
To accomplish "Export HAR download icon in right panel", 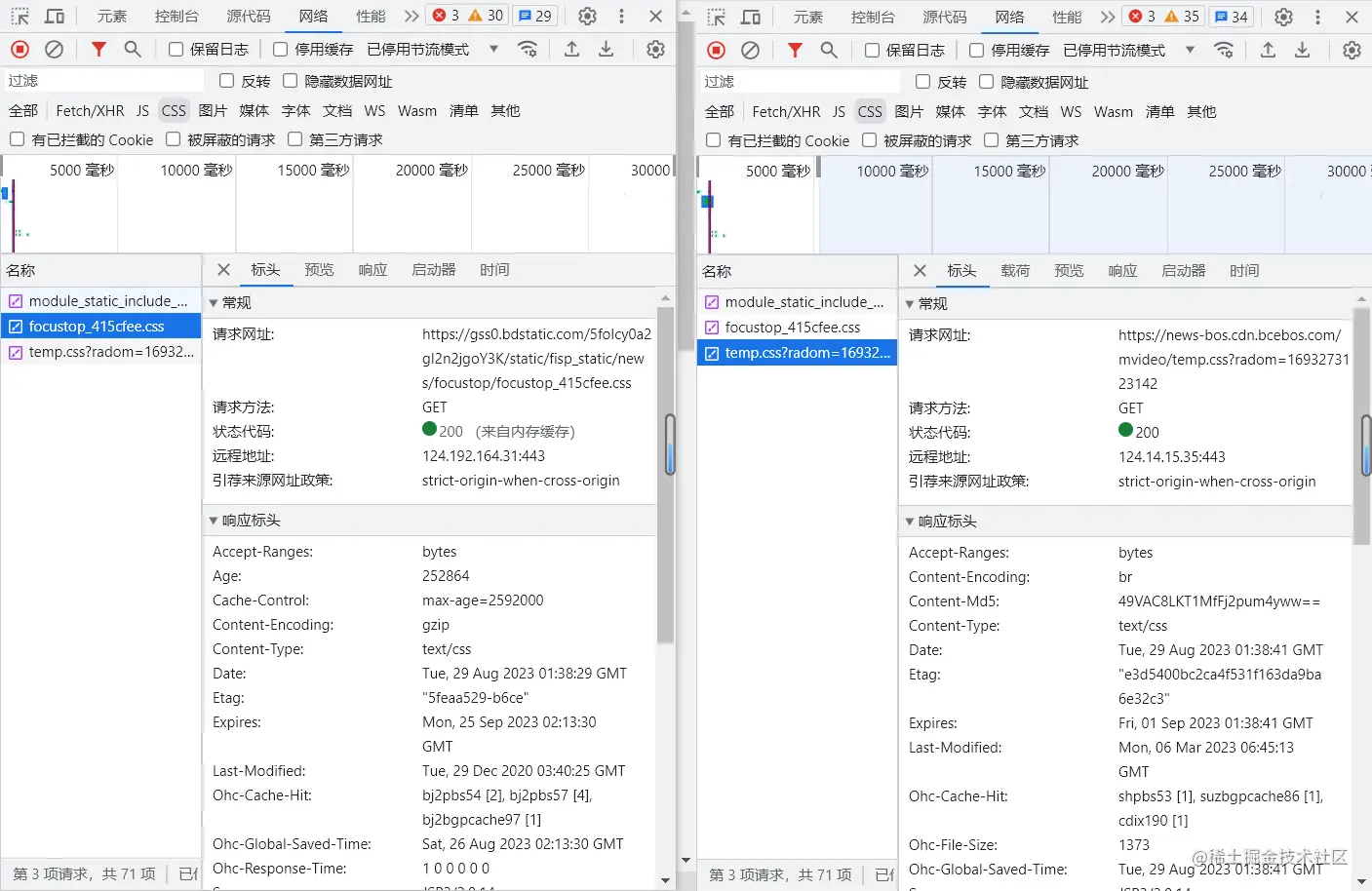I will pyautogui.click(x=1303, y=50).
